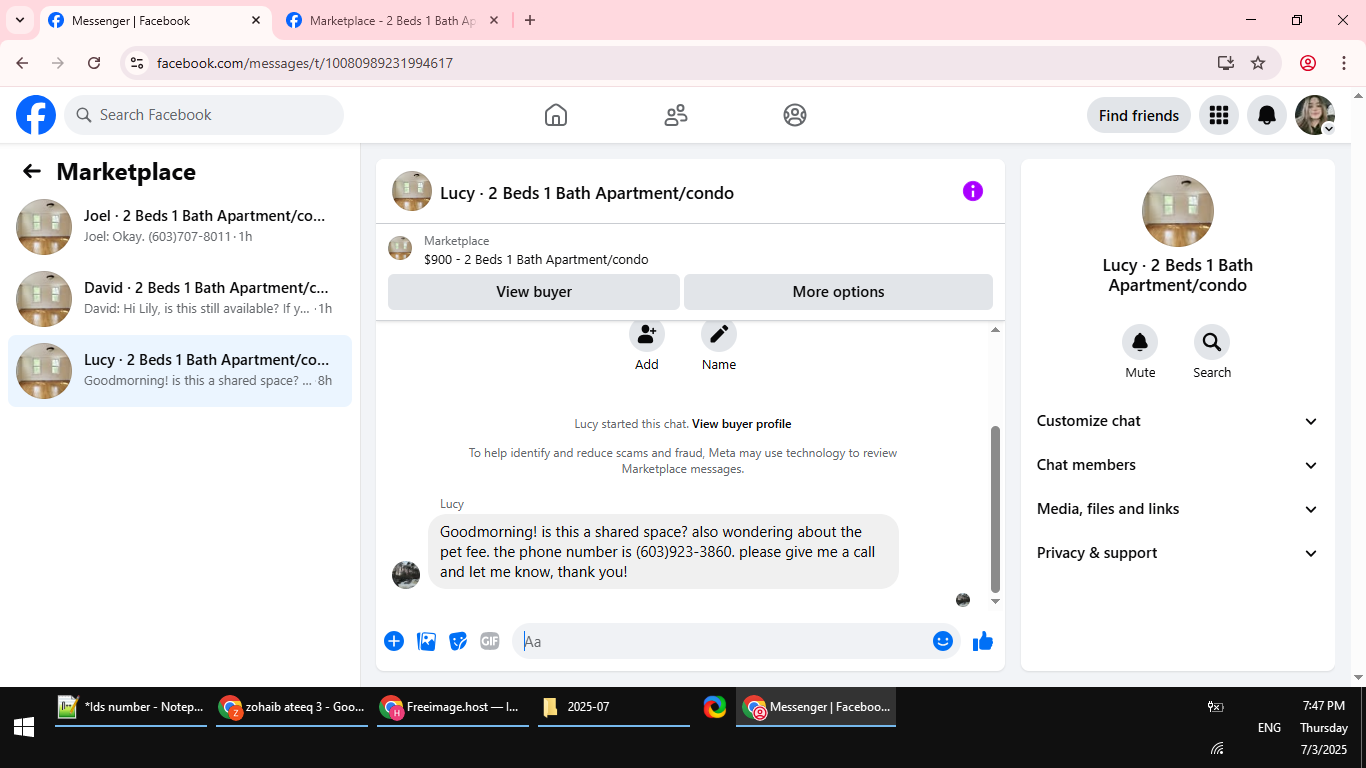Viewport: 1366px width, 768px height.
Task: Click the More options button
Action: (x=838, y=292)
